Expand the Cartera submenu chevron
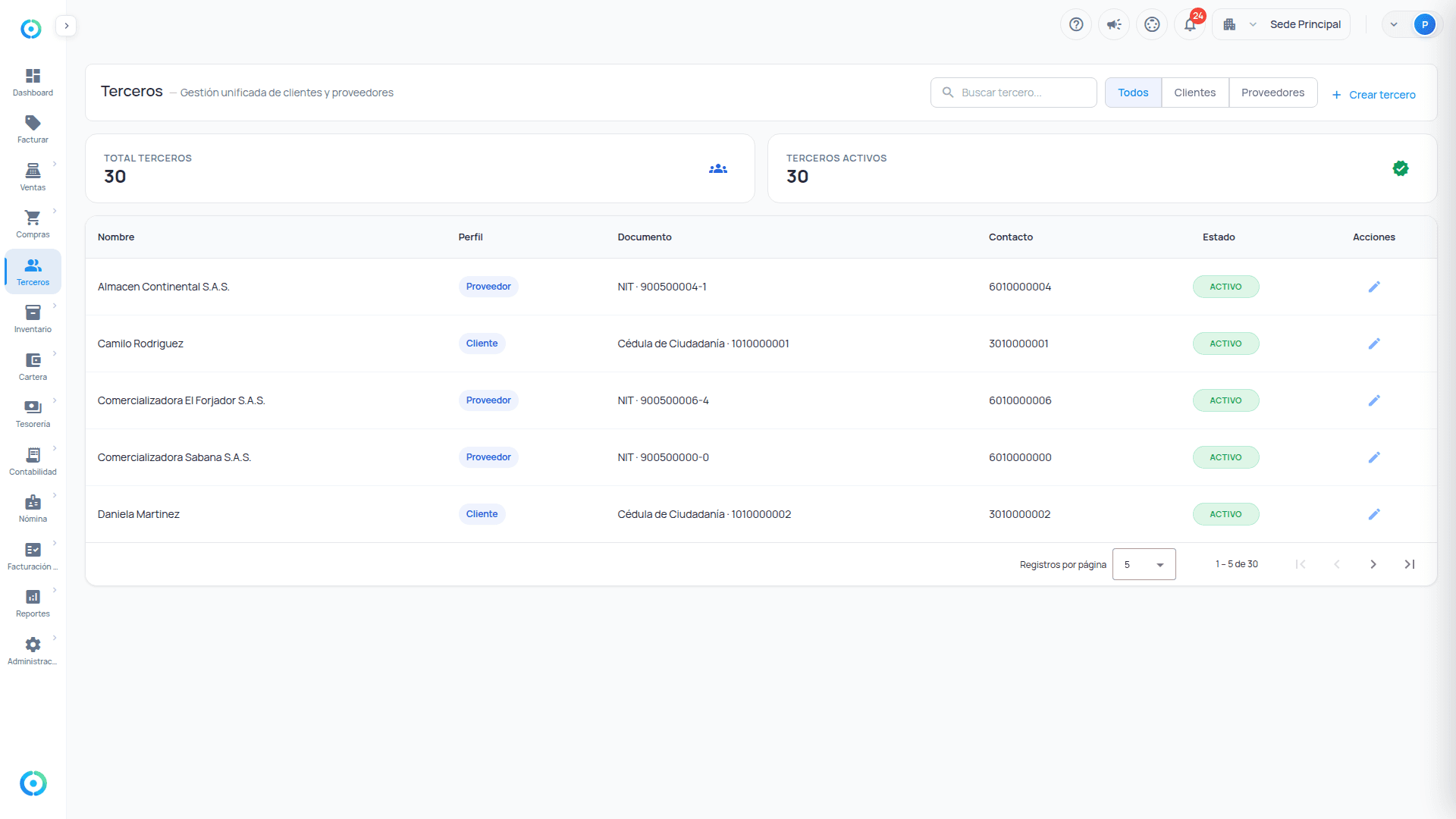The height and width of the screenshot is (819, 1456). point(55,353)
